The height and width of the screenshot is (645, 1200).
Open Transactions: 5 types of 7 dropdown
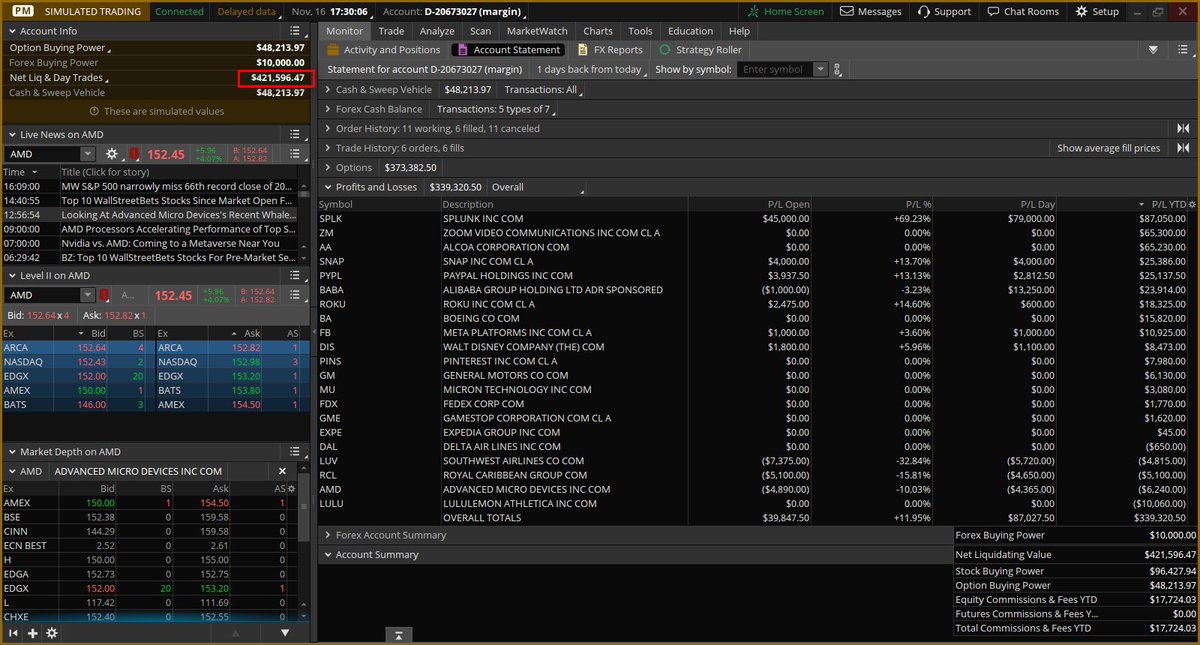point(496,109)
